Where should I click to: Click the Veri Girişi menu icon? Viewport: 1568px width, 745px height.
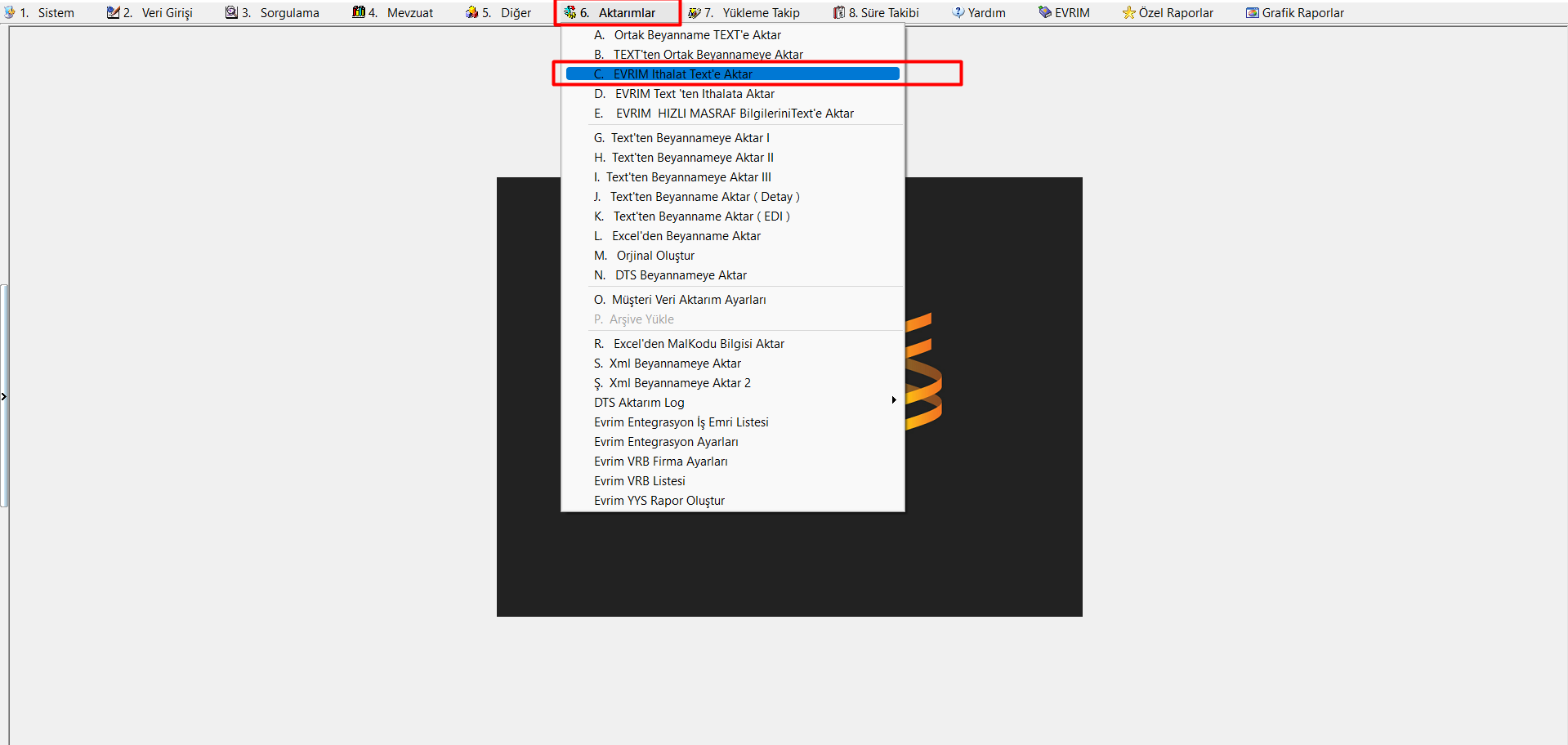pos(113,12)
